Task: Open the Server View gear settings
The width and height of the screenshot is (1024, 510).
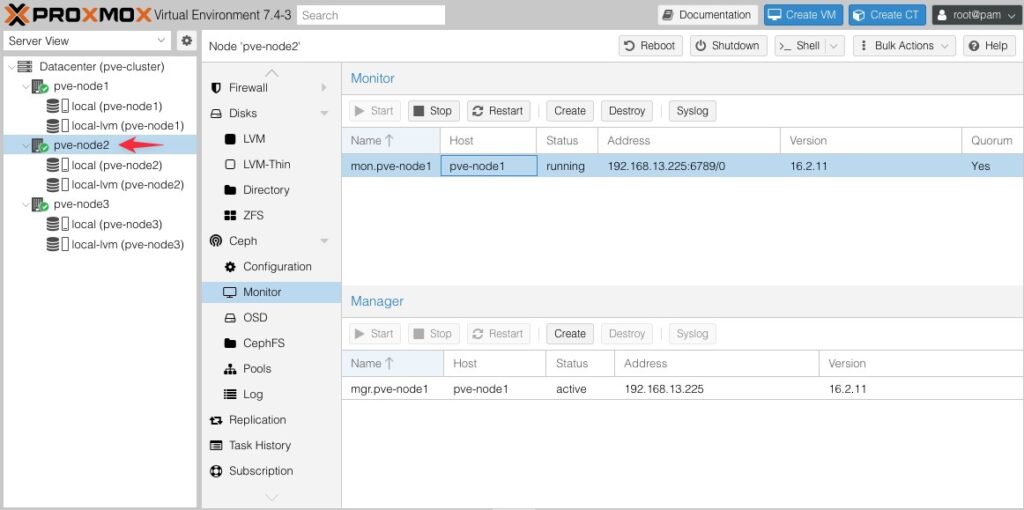Action: coord(187,40)
